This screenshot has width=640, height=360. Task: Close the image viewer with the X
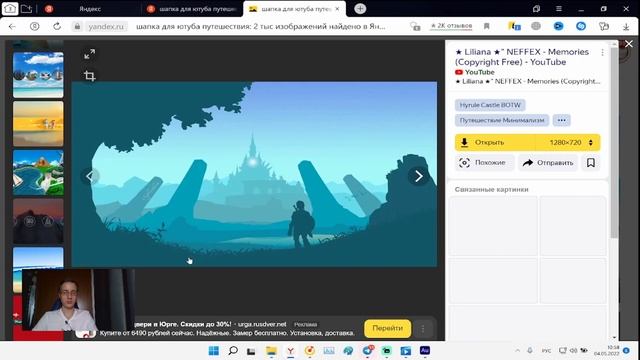pyautogui.click(x=629, y=44)
